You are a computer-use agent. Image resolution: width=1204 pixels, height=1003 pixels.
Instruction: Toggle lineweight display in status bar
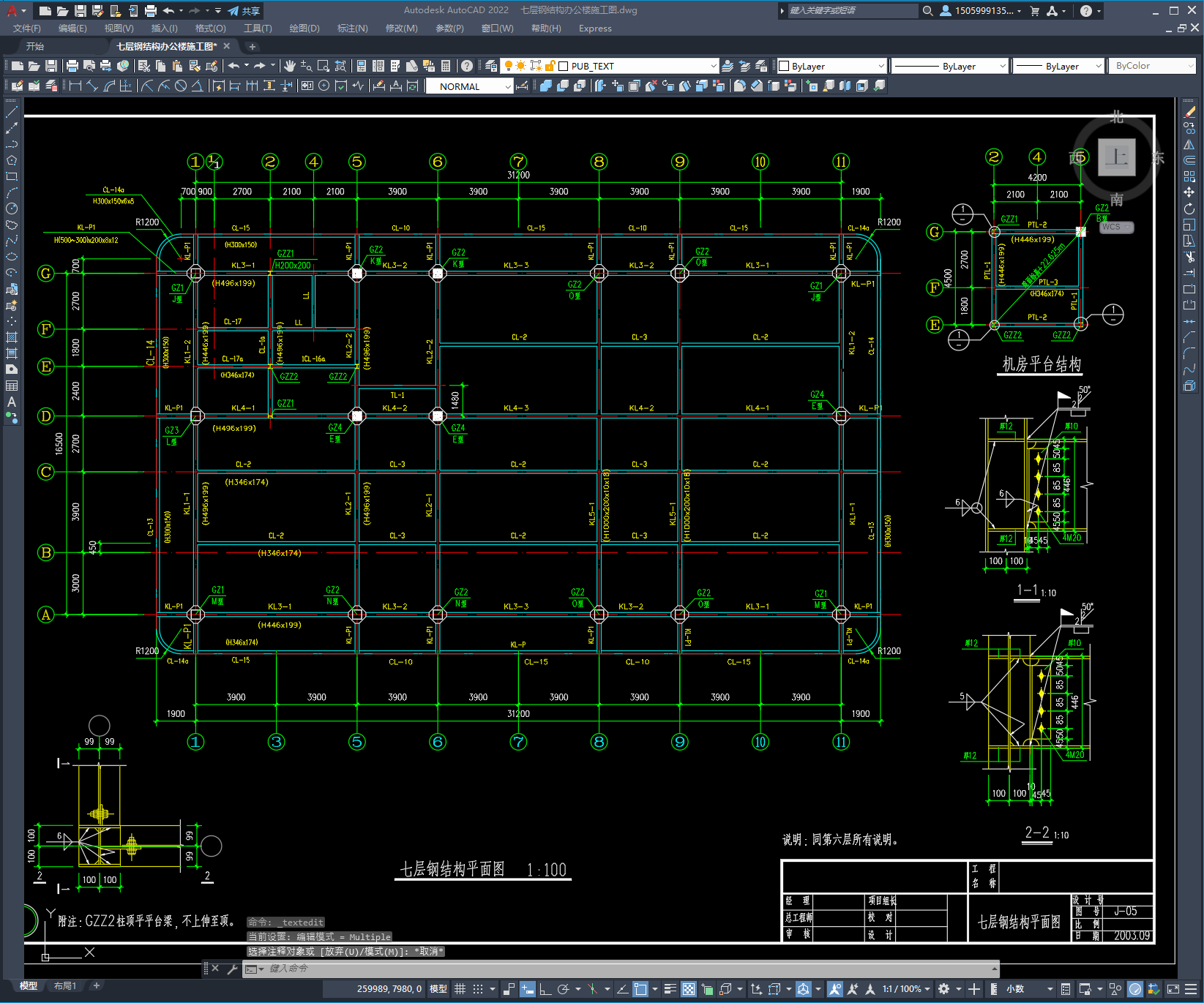pyautogui.click(x=670, y=989)
